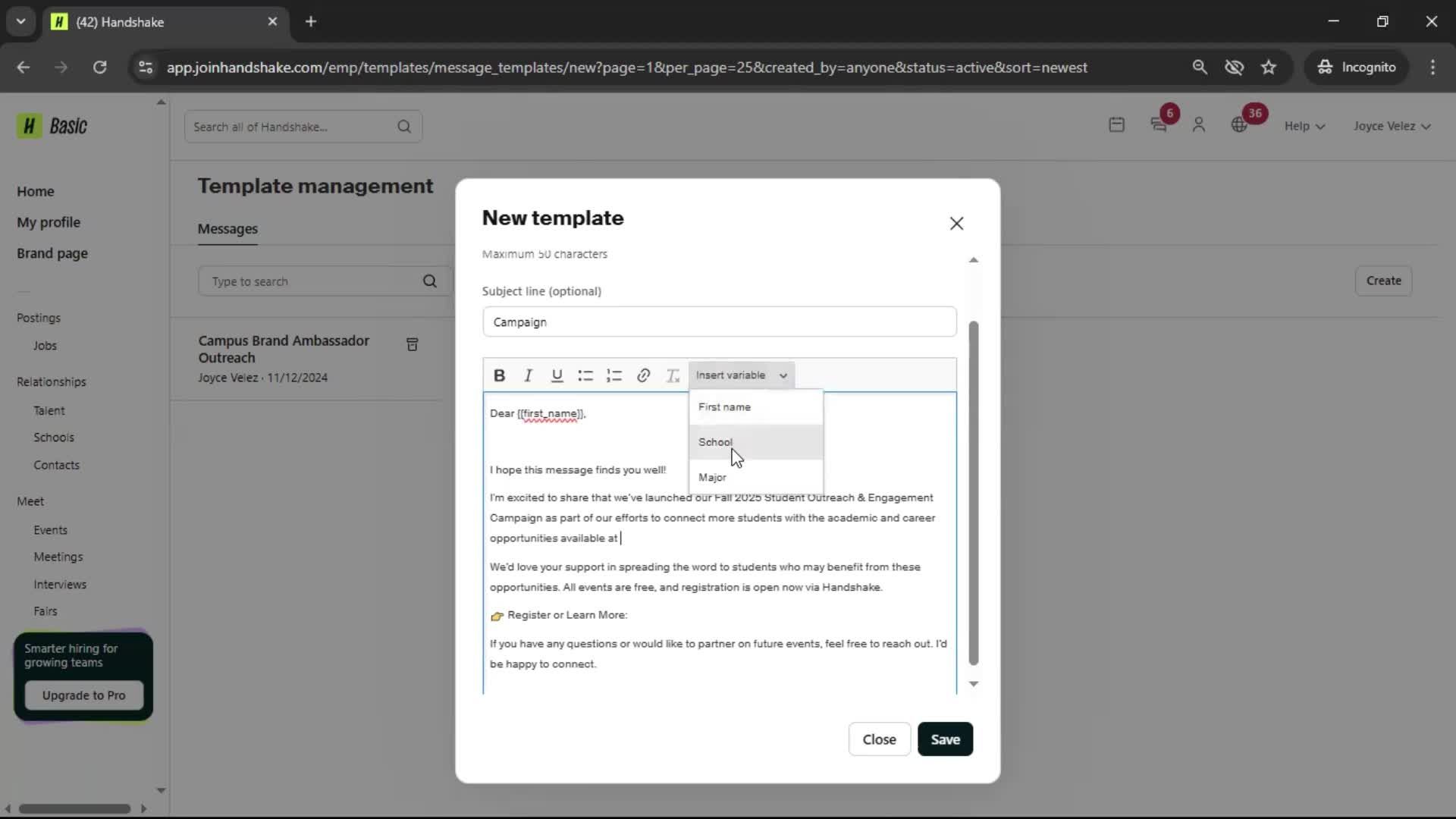Open the Joyce Velez account menu

click(x=1392, y=126)
